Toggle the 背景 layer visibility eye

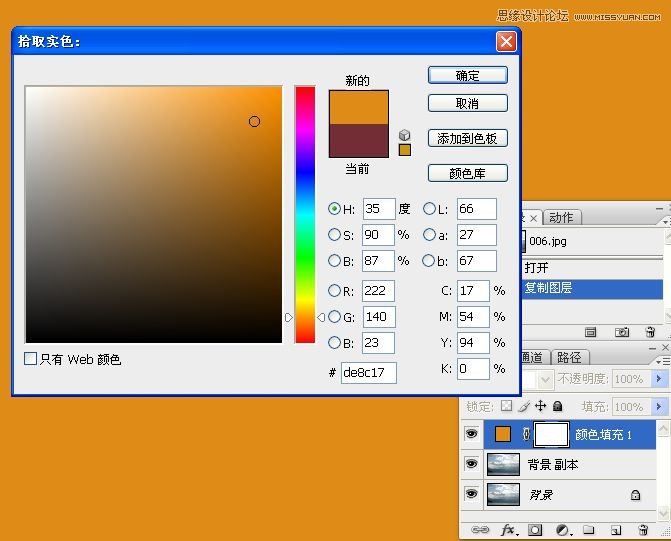tap(472, 494)
